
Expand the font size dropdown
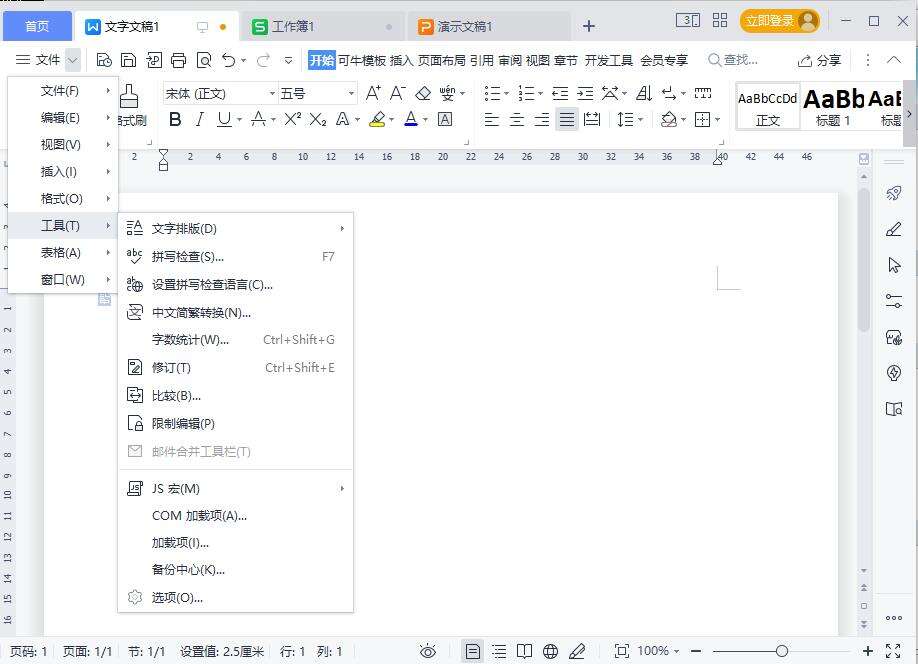click(x=351, y=94)
